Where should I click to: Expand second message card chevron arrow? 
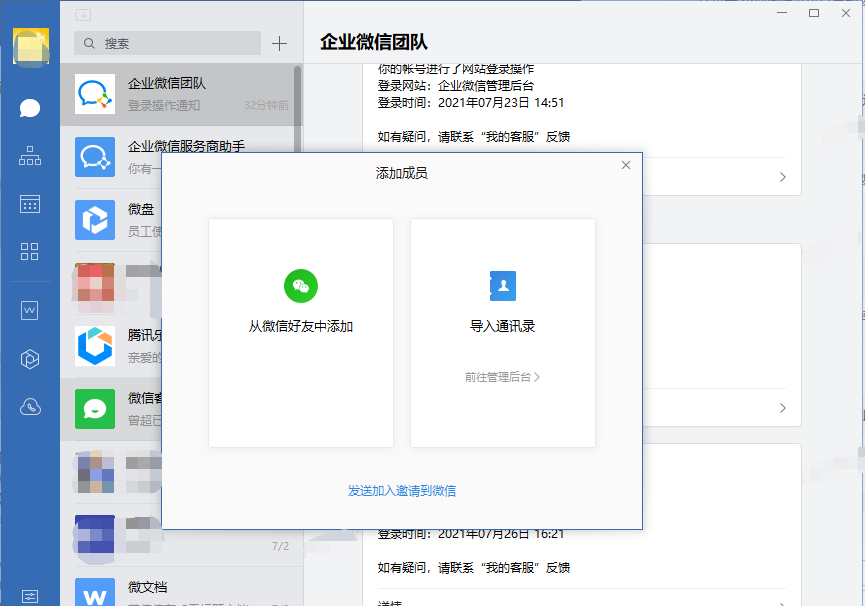(782, 408)
